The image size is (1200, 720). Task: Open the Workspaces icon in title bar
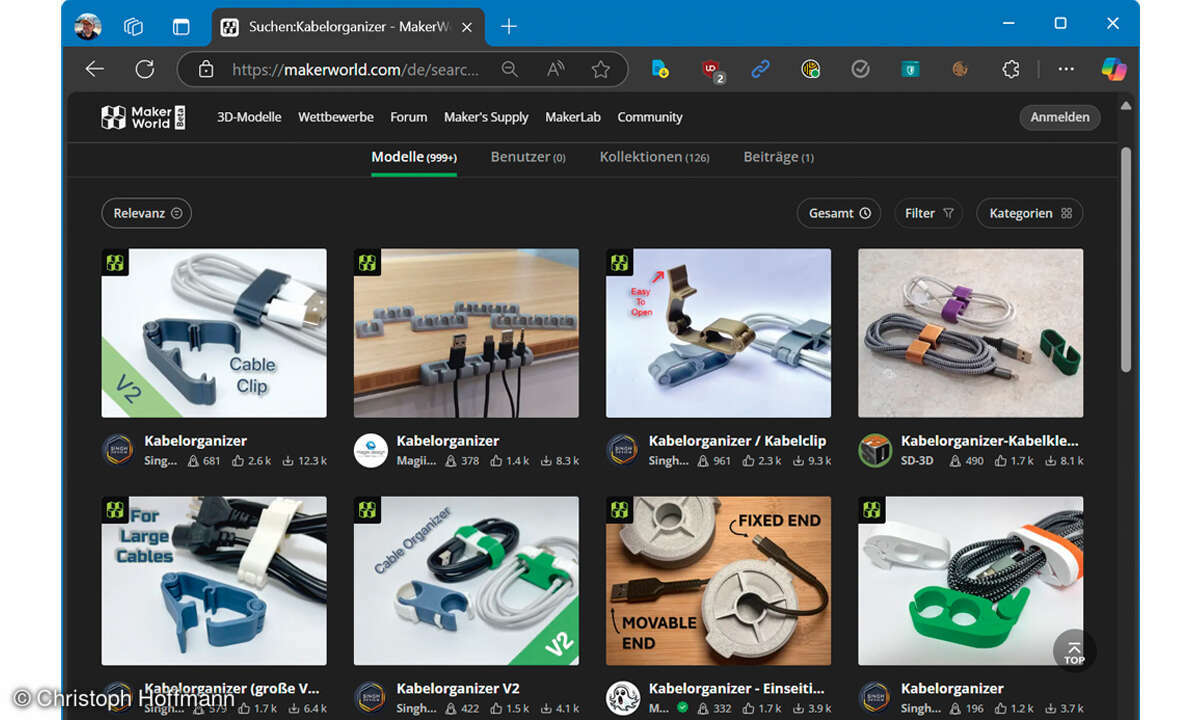(x=133, y=26)
